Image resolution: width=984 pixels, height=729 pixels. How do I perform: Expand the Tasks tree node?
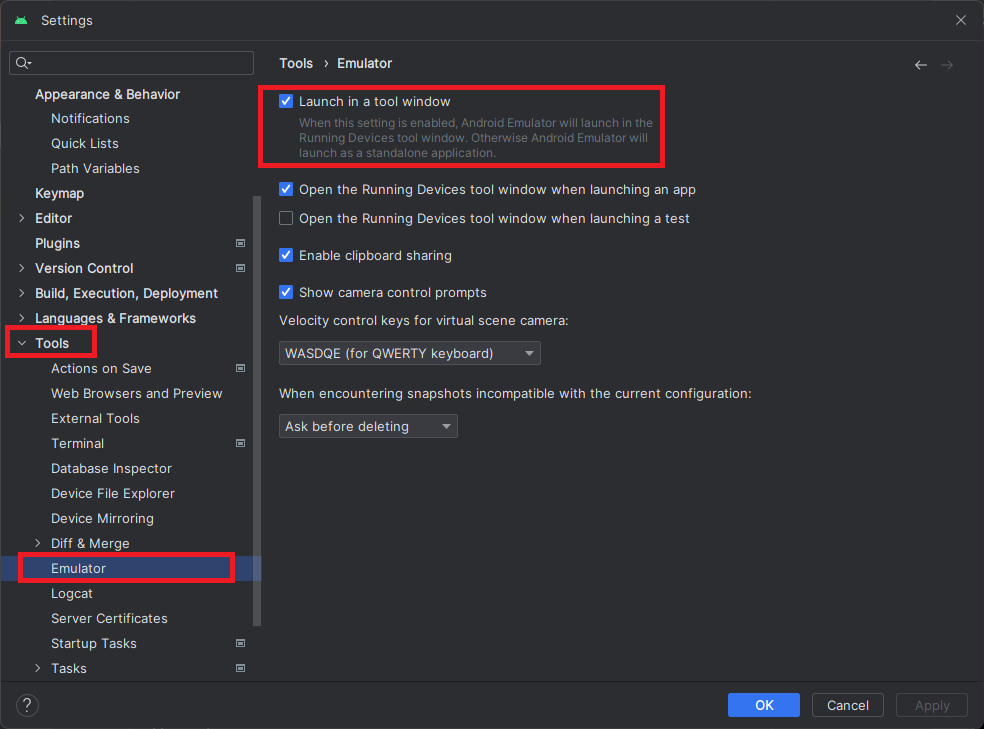pyautogui.click(x=38, y=668)
